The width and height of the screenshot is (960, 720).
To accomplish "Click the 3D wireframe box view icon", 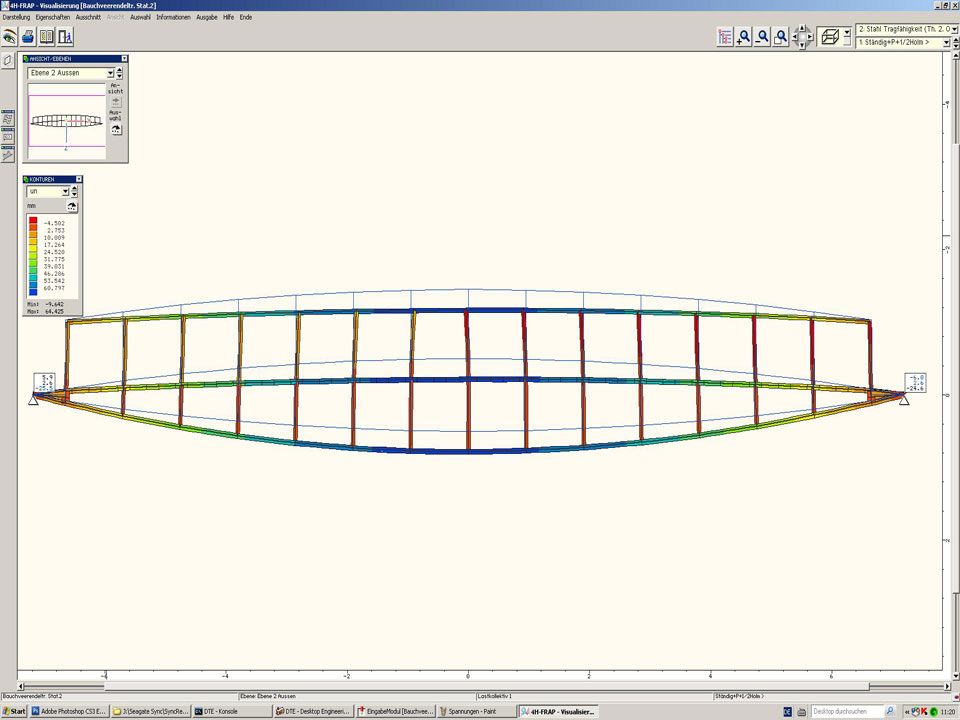I will tap(829, 37).
